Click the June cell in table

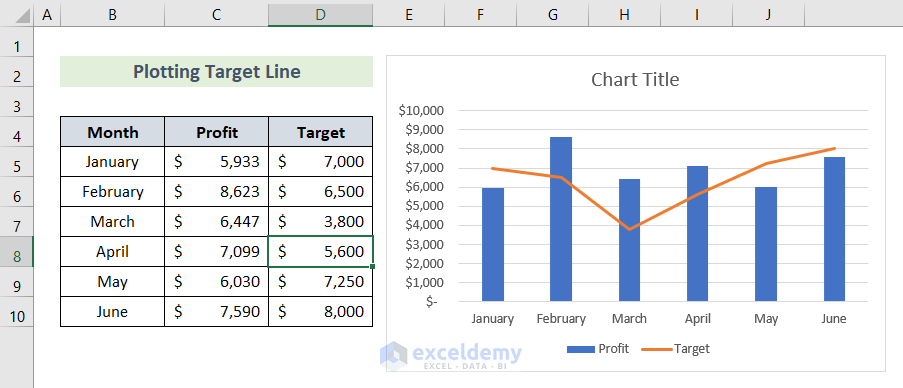tap(112, 311)
